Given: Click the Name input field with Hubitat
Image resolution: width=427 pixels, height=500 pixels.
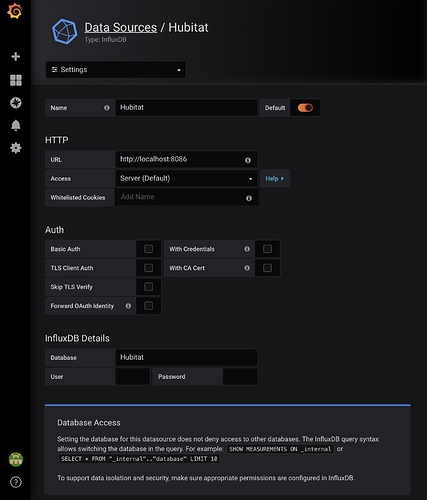Looking at the screenshot, I should [x=186, y=108].
